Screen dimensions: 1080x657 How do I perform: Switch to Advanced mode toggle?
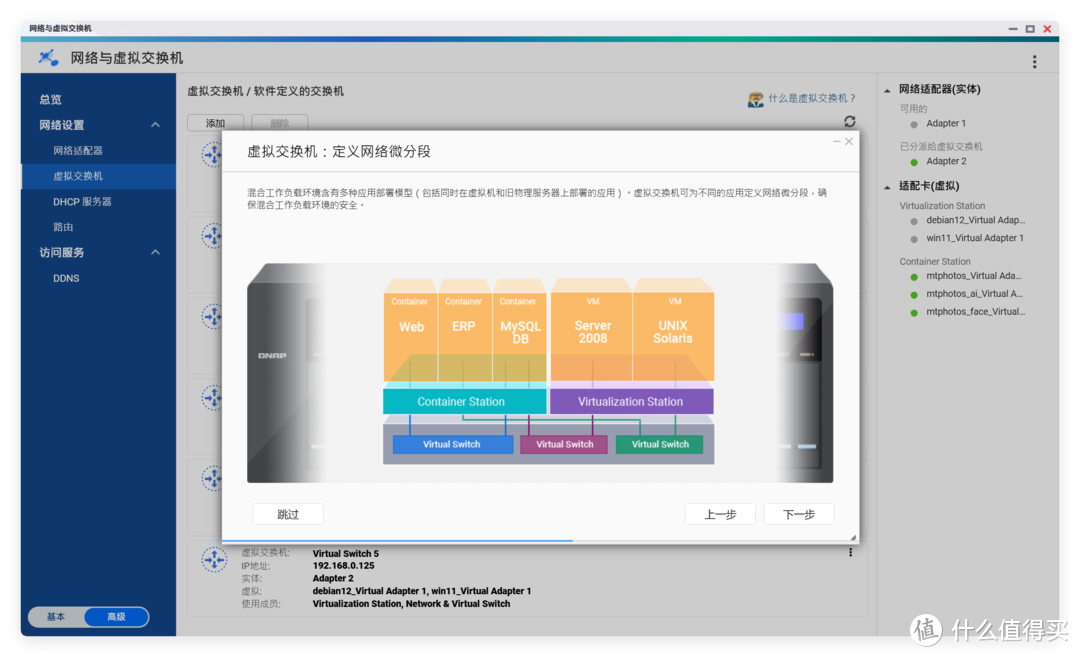[x=116, y=617]
